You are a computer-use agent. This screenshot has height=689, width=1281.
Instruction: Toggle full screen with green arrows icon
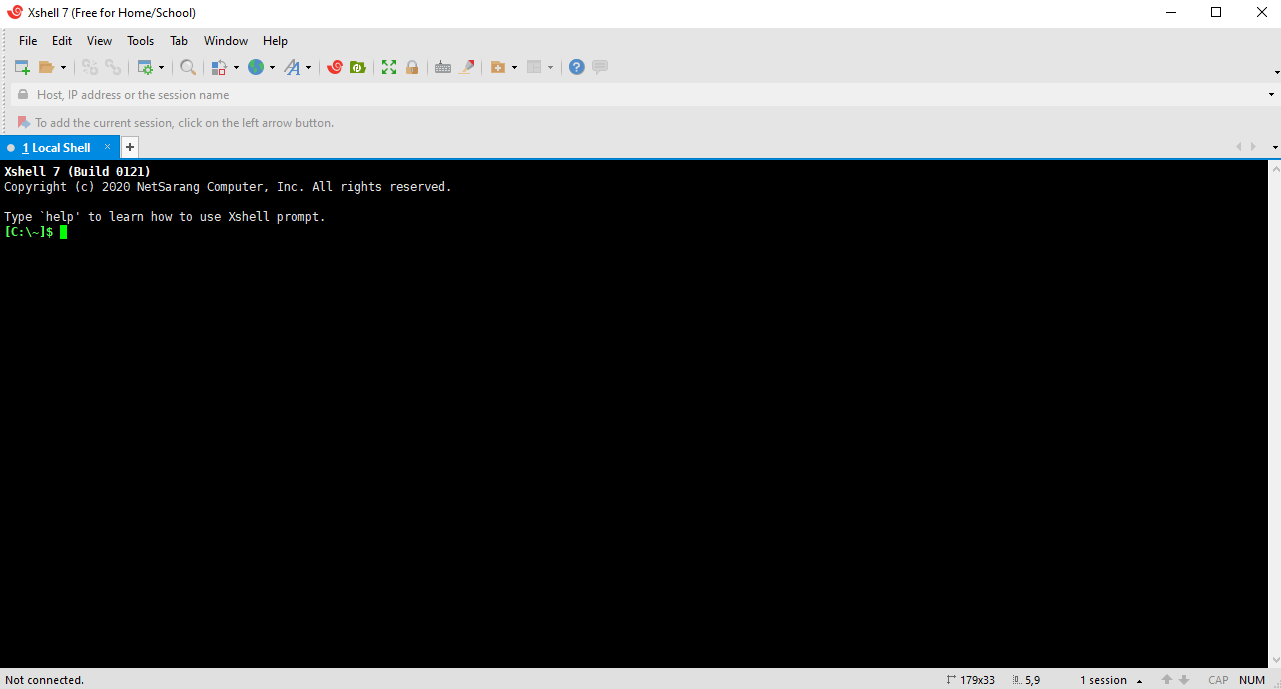click(x=389, y=67)
